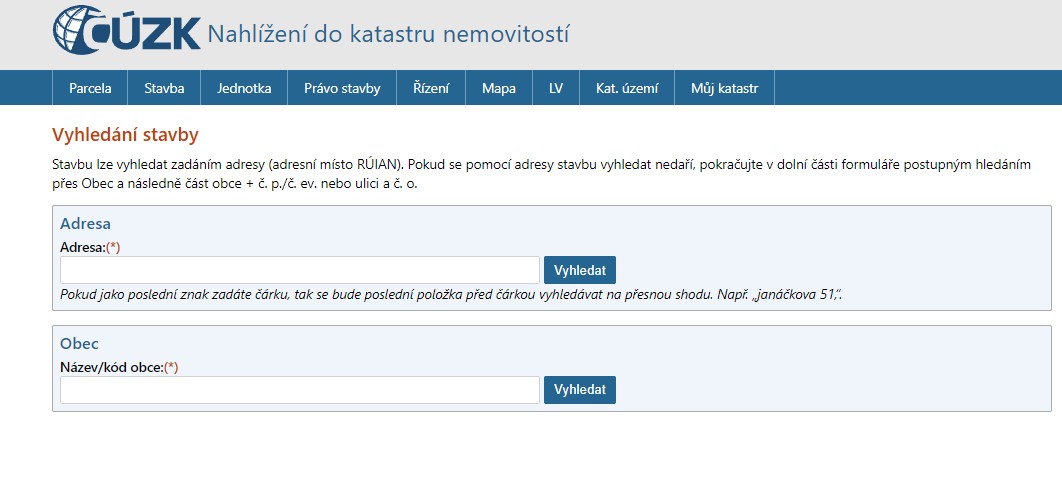The width and height of the screenshot is (1062, 491).
Task: Open the Kat. území menu item
Action: click(627, 88)
